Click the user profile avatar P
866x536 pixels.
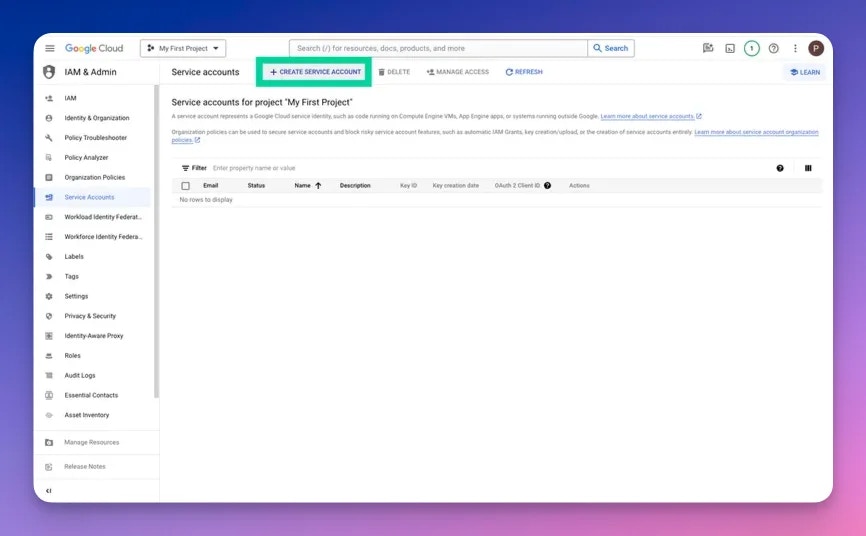point(816,49)
